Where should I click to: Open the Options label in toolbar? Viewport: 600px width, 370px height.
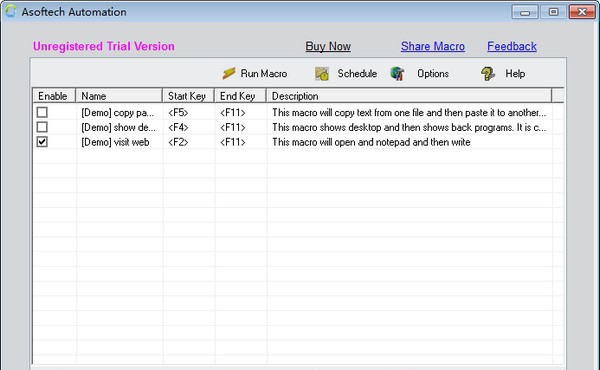click(433, 73)
